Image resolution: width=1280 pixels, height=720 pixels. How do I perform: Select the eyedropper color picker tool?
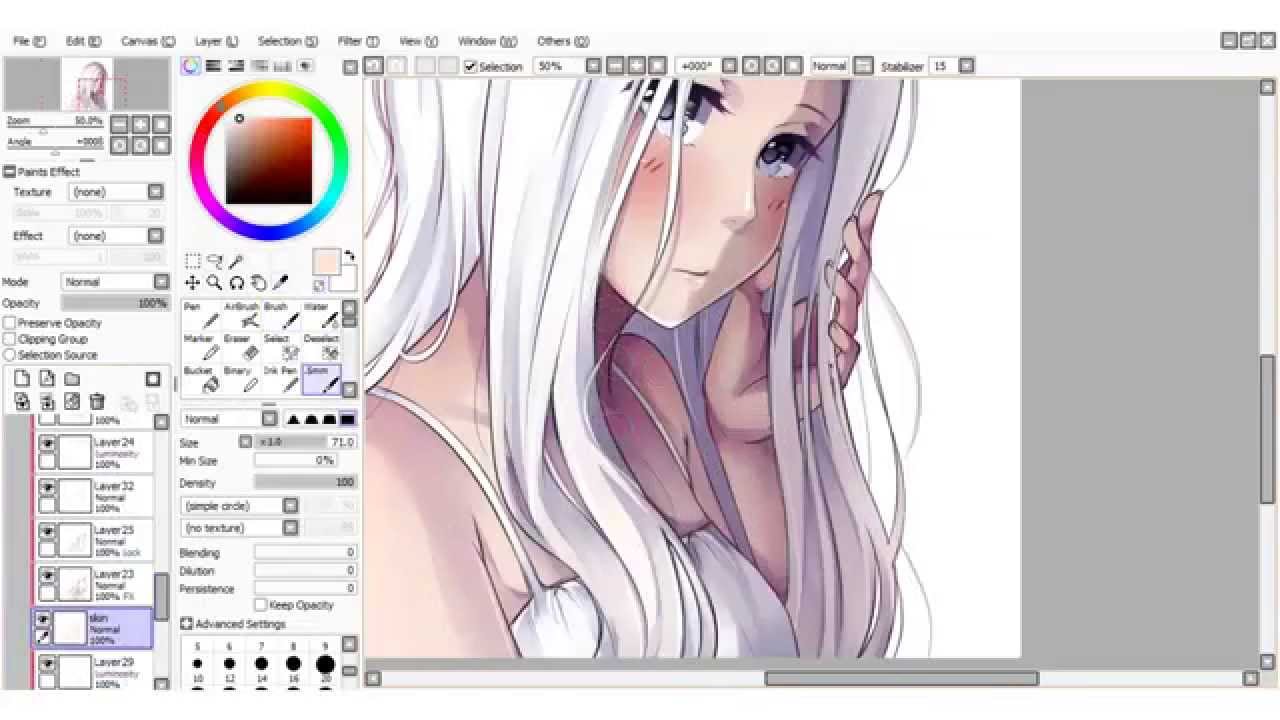click(x=280, y=283)
